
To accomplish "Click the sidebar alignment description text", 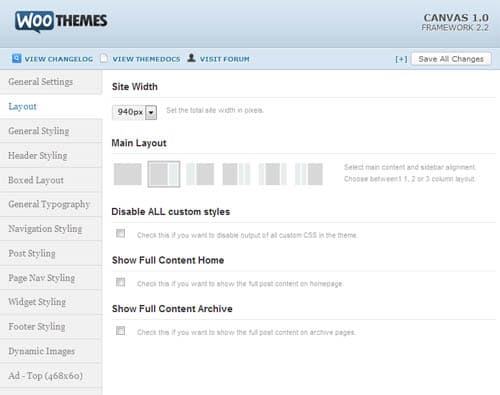I will pyautogui.click(x=410, y=173).
